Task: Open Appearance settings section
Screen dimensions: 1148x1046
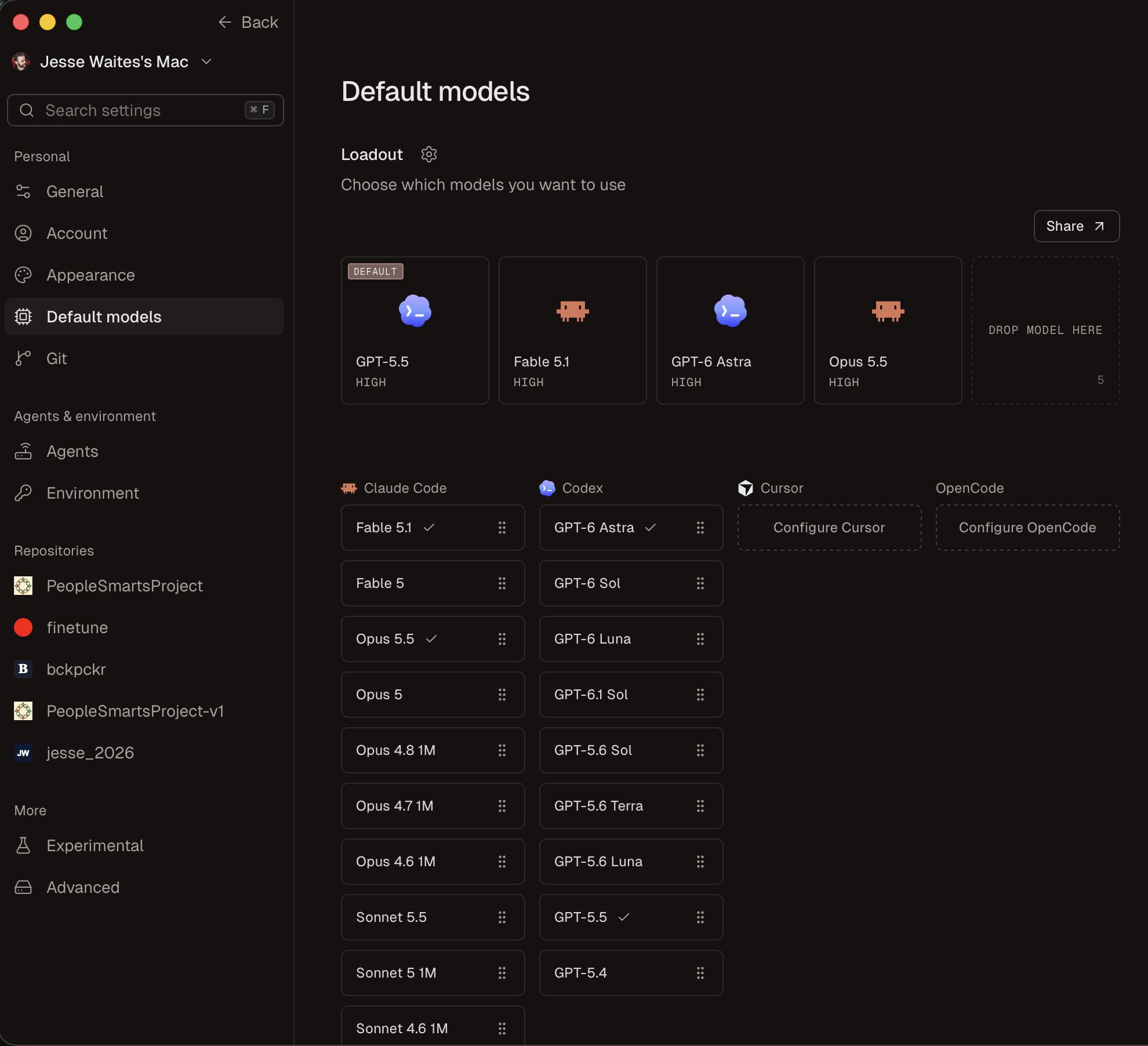Action: 144,275
